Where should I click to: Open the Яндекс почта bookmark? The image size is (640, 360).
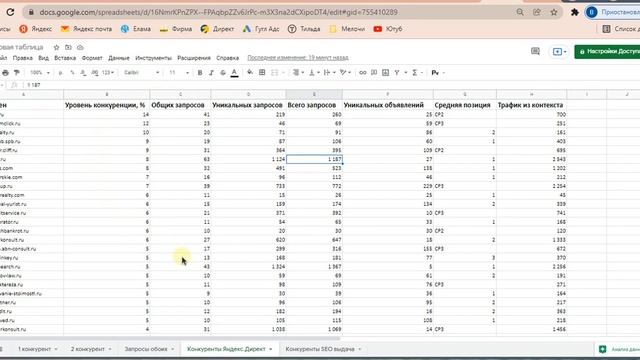86,29
